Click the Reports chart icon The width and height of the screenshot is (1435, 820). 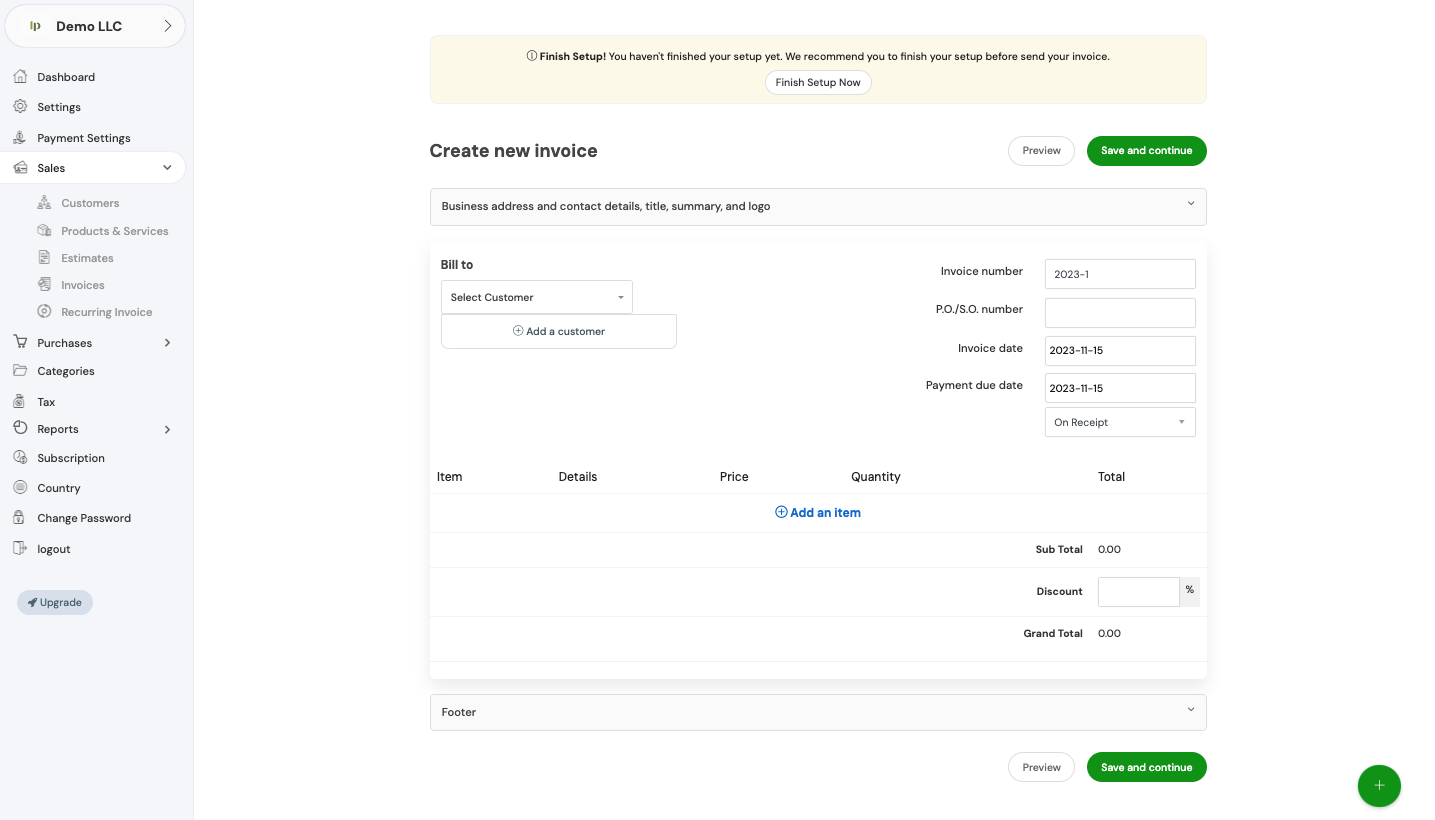point(20,429)
